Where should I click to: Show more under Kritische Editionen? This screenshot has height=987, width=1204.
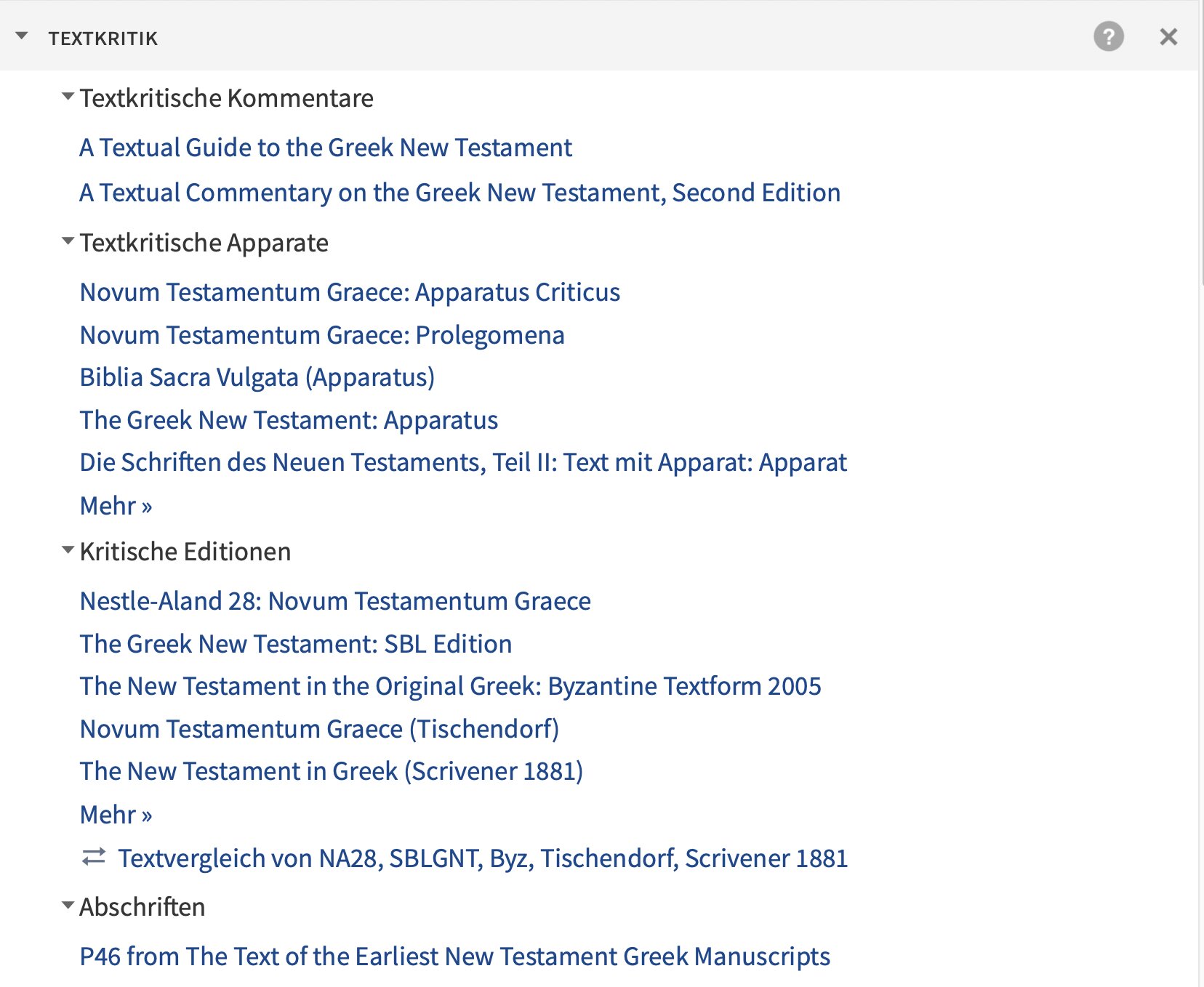116,815
